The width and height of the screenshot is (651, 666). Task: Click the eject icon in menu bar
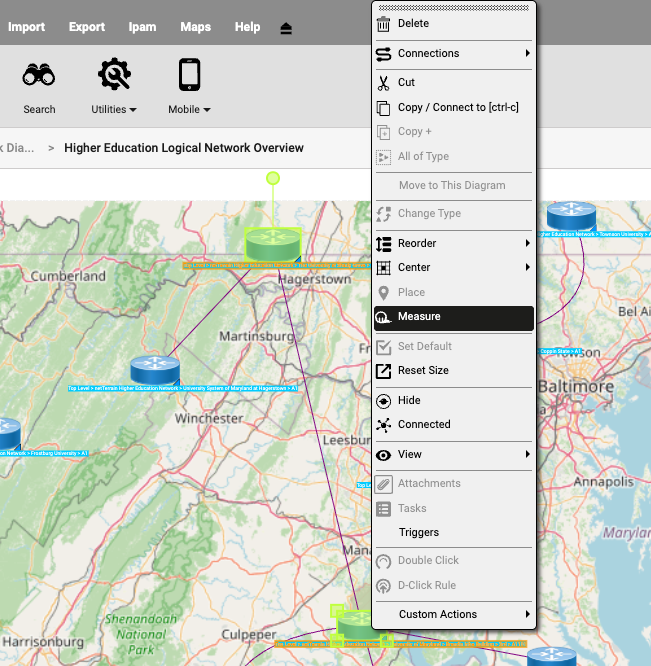coord(286,28)
